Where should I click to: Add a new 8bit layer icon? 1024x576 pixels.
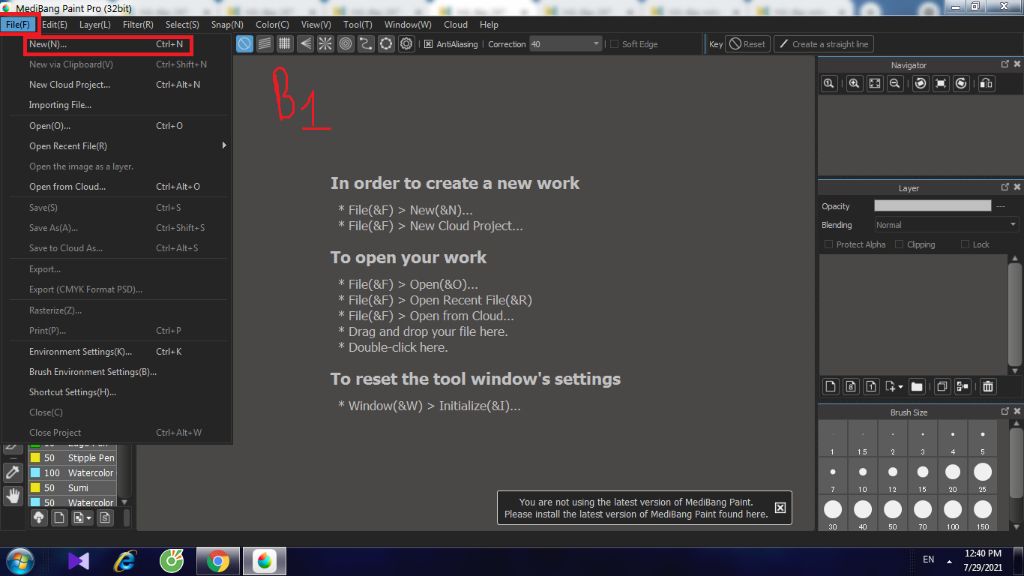tap(850, 387)
